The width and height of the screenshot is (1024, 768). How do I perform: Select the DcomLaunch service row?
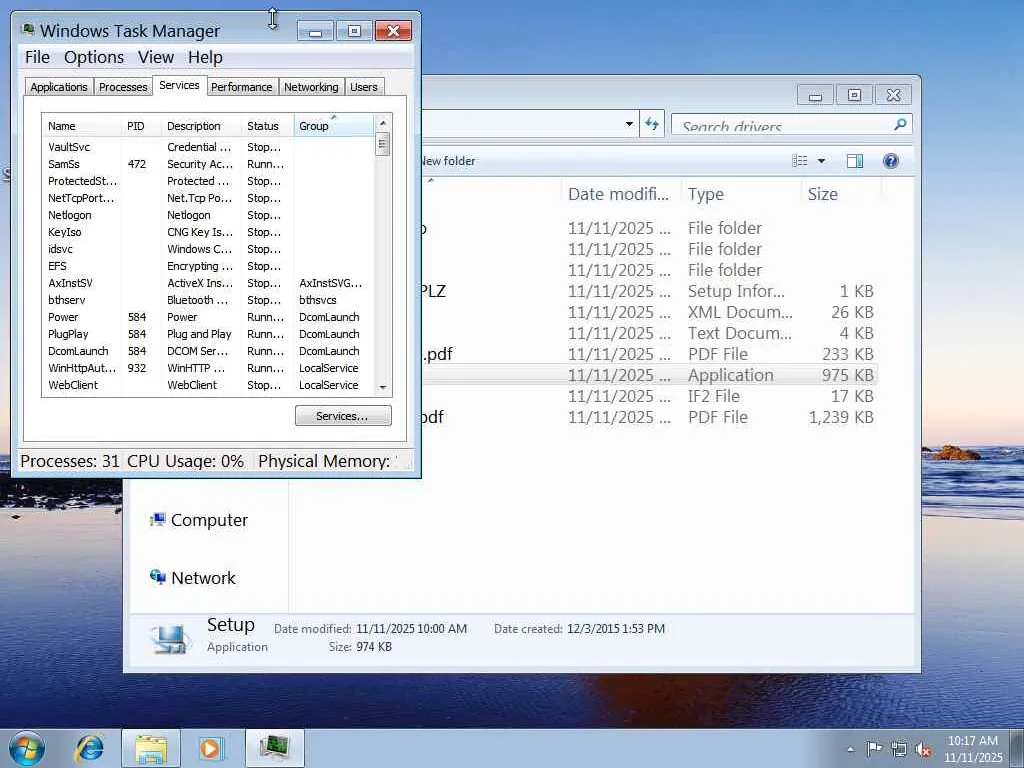tap(208, 351)
